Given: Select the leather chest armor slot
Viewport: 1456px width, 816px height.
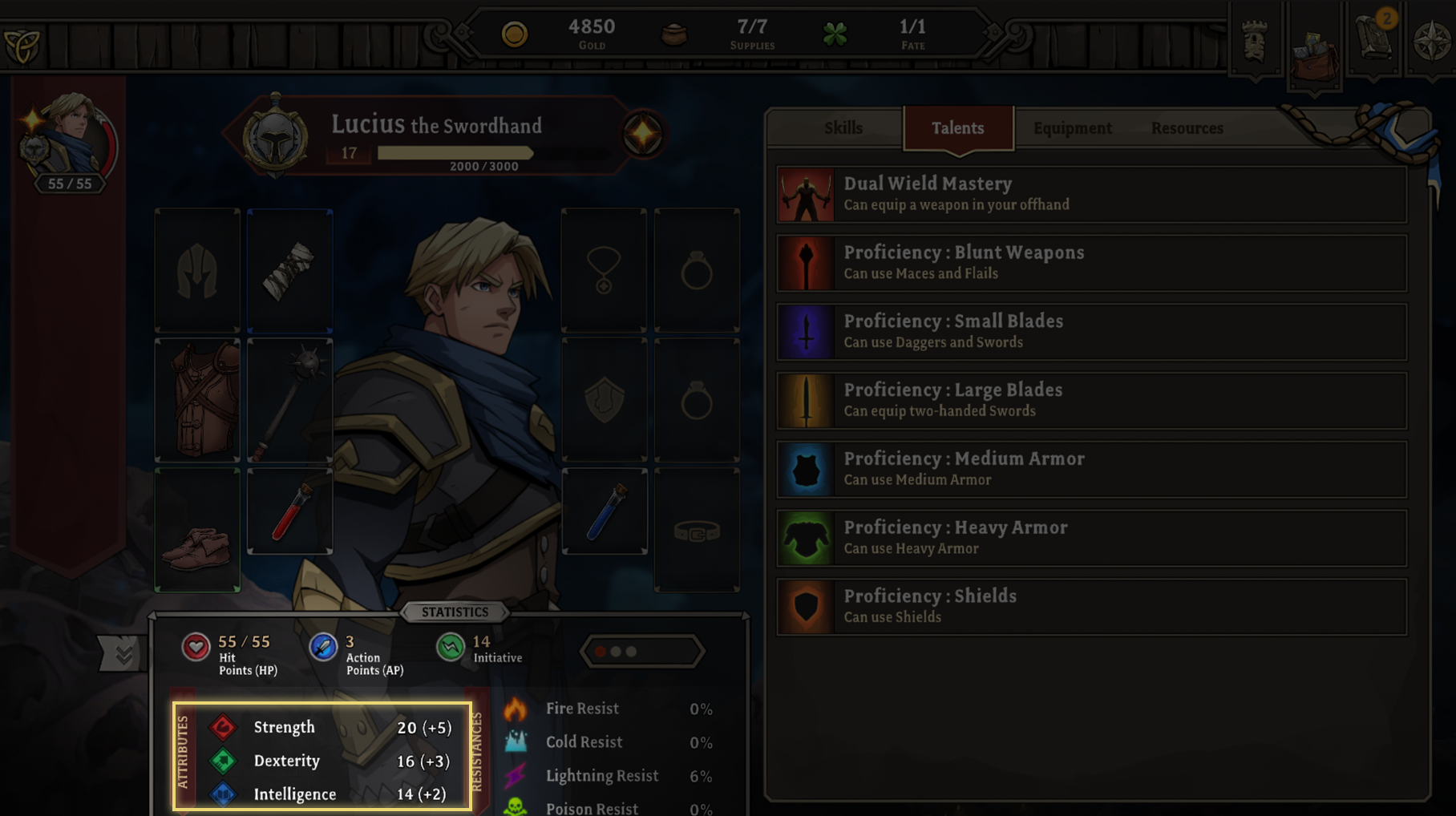Looking at the screenshot, I should point(197,400).
